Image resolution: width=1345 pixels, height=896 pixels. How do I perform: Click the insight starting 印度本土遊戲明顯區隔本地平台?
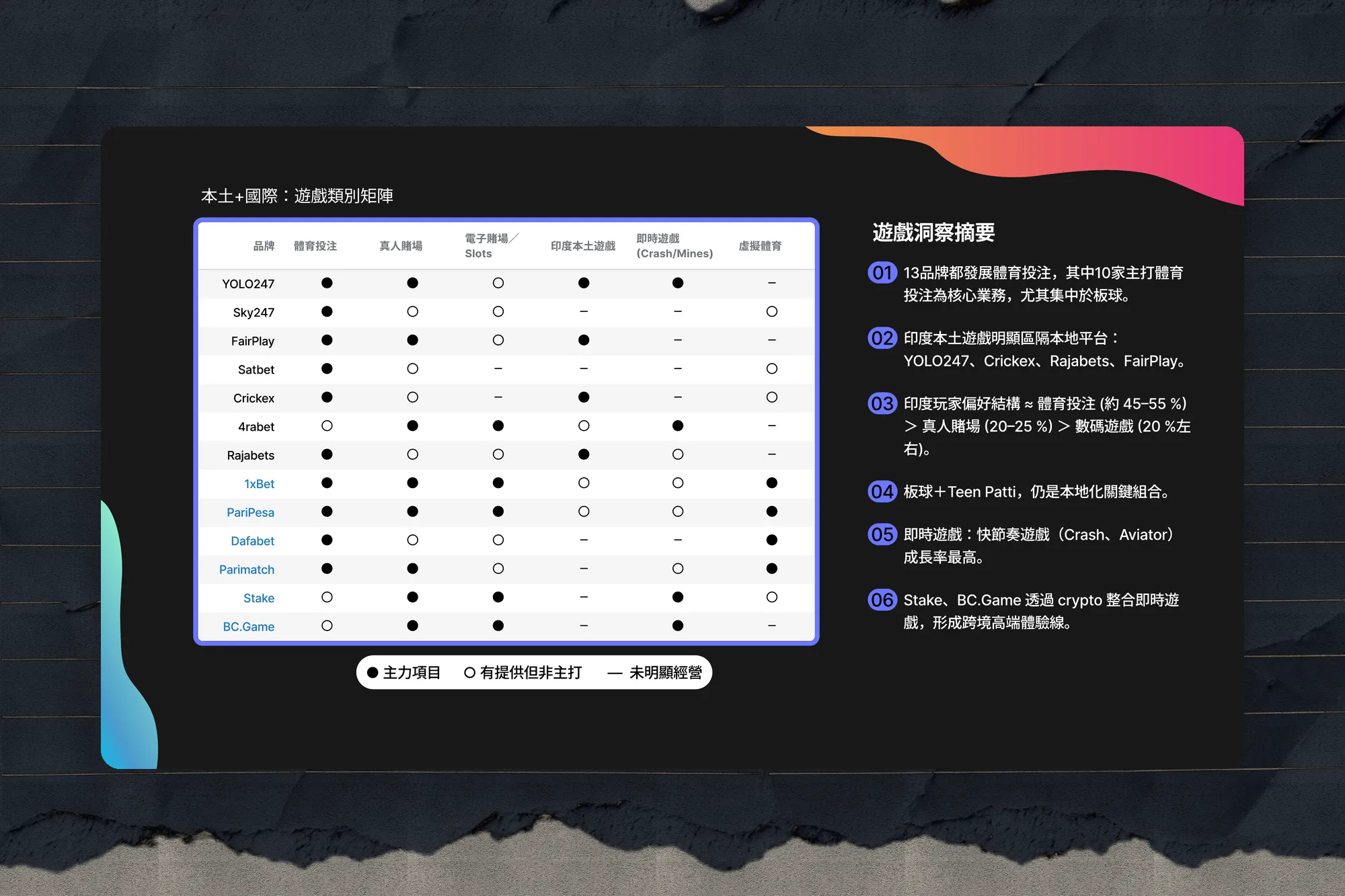click(x=1046, y=350)
